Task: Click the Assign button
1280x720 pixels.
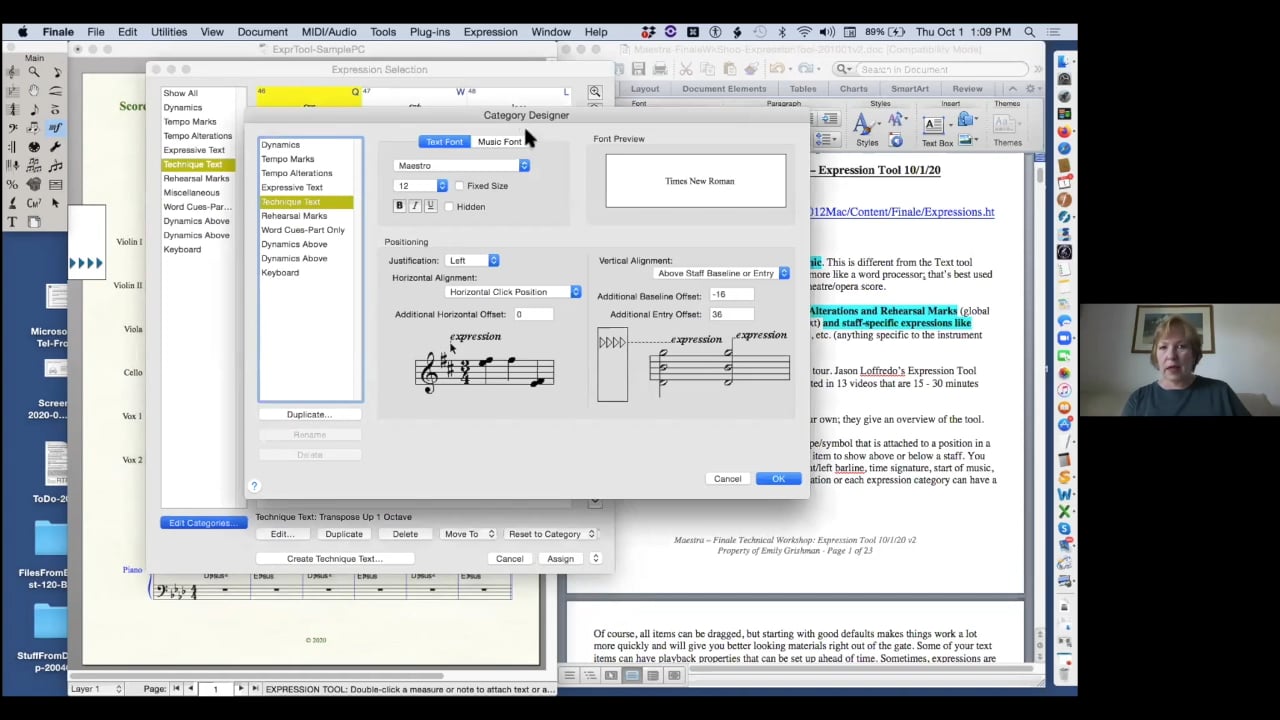Action: tap(560, 559)
